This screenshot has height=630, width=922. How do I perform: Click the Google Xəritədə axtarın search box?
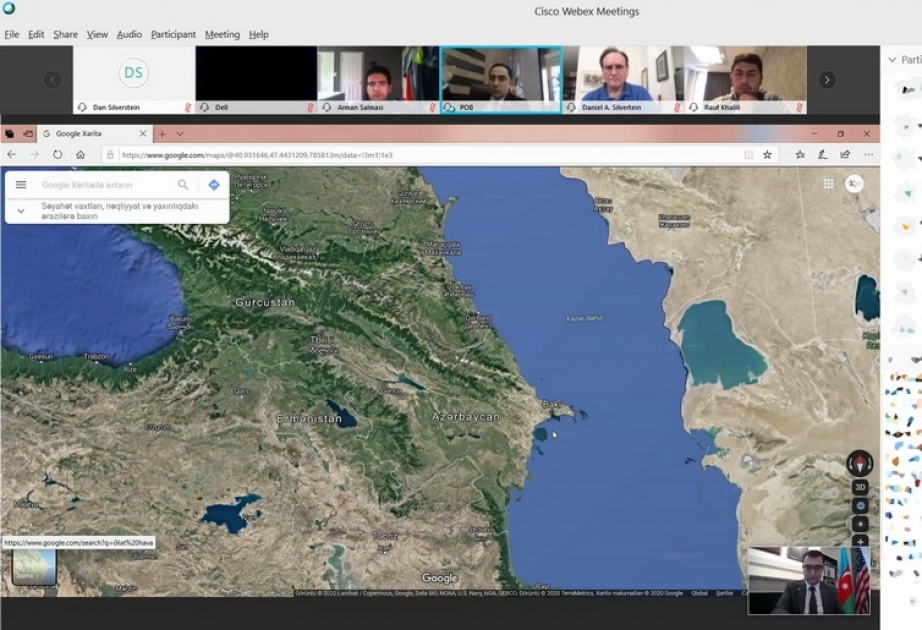[106, 185]
